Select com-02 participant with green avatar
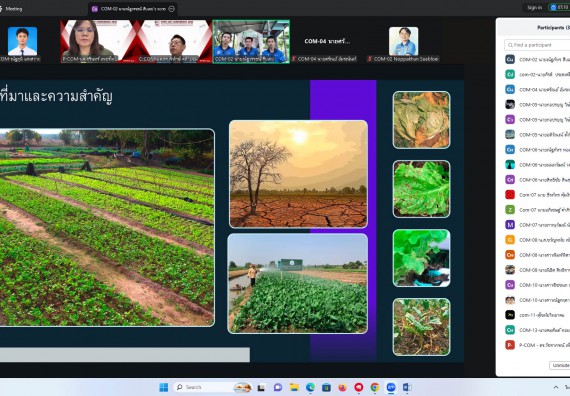Image resolution: width=570 pixels, height=396 pixels. click(x=537, y=74)
